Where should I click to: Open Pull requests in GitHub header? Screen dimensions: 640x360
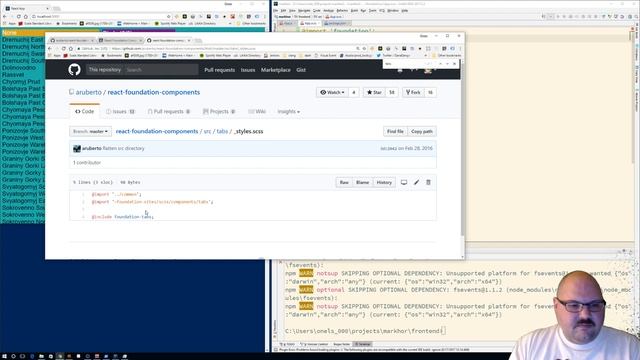[220, 70]
